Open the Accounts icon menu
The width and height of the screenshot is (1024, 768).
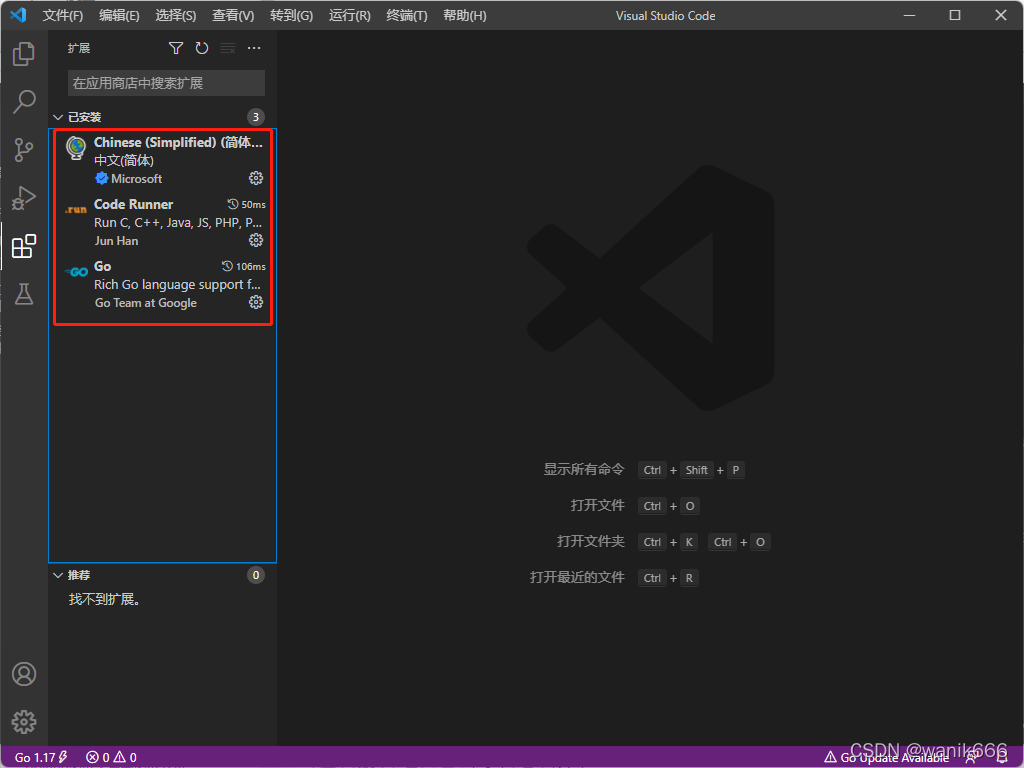tap(24, 674)
